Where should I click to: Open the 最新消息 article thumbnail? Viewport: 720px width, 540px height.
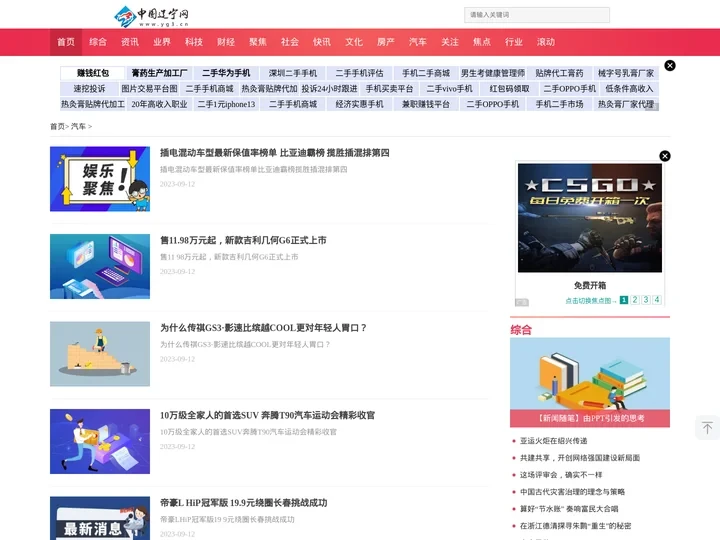click(100, 518)
